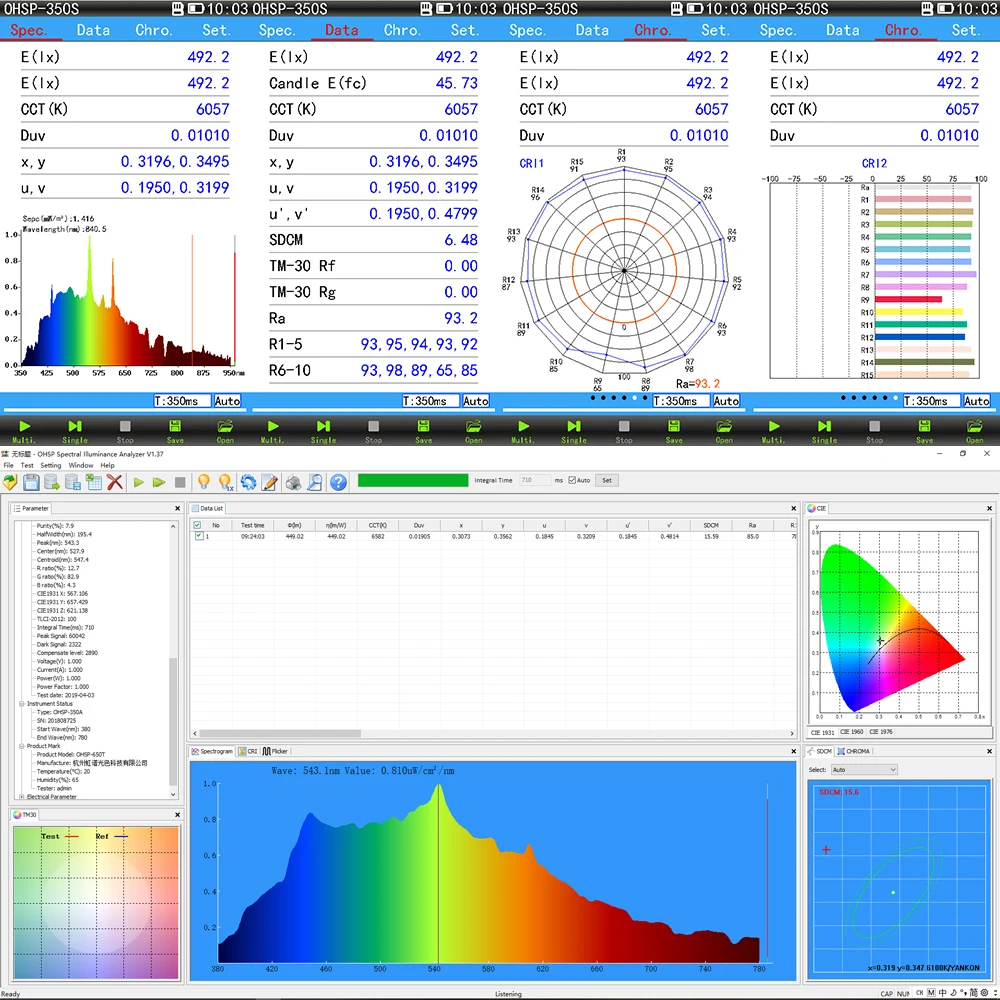
Task: Open the blue gear settings toolbar icon
Action: pos(247,482)
